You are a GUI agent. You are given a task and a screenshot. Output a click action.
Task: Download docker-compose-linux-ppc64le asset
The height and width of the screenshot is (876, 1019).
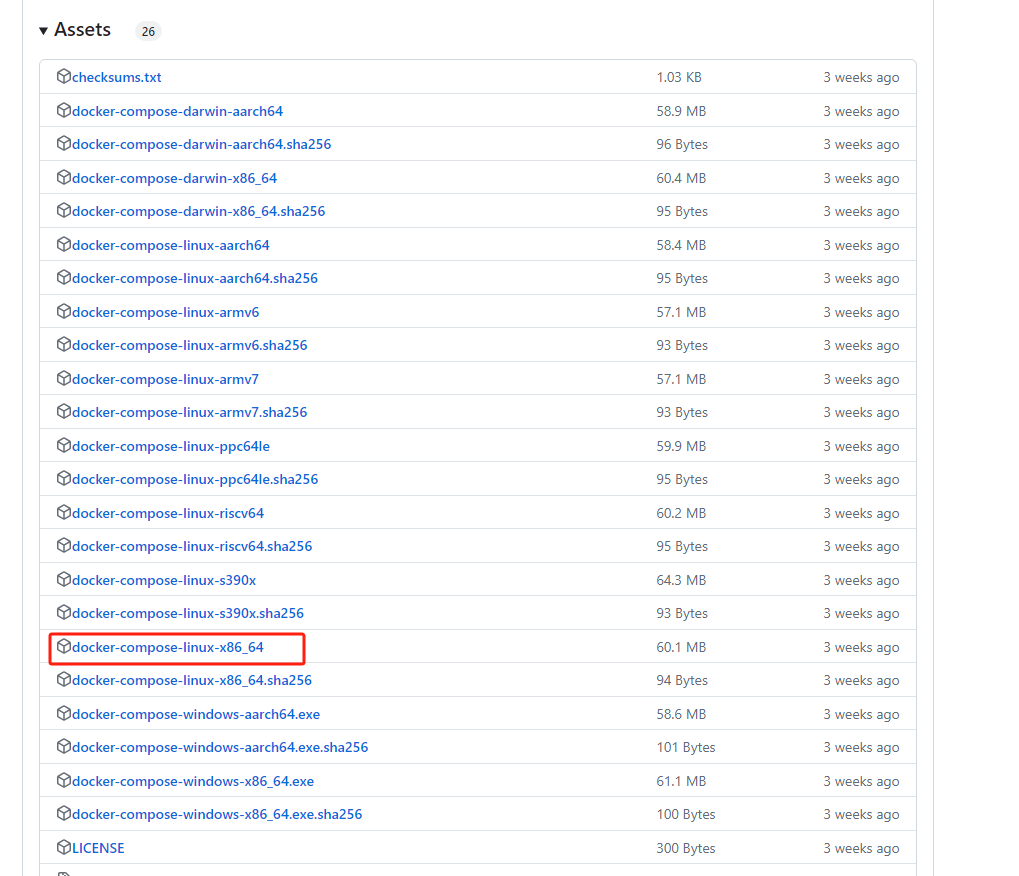click(x=171, y=447)
